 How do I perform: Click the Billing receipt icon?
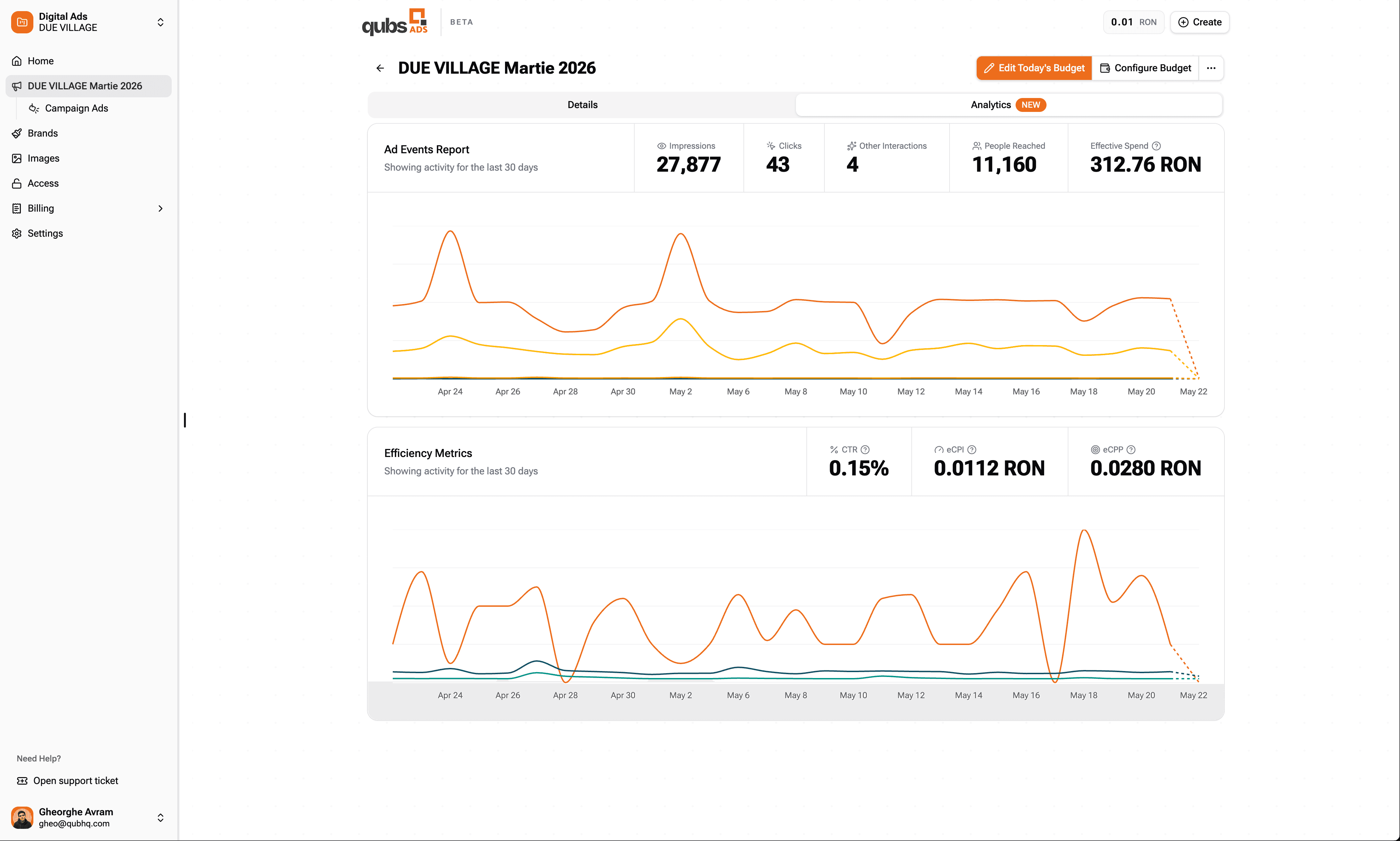coord(17,208)
